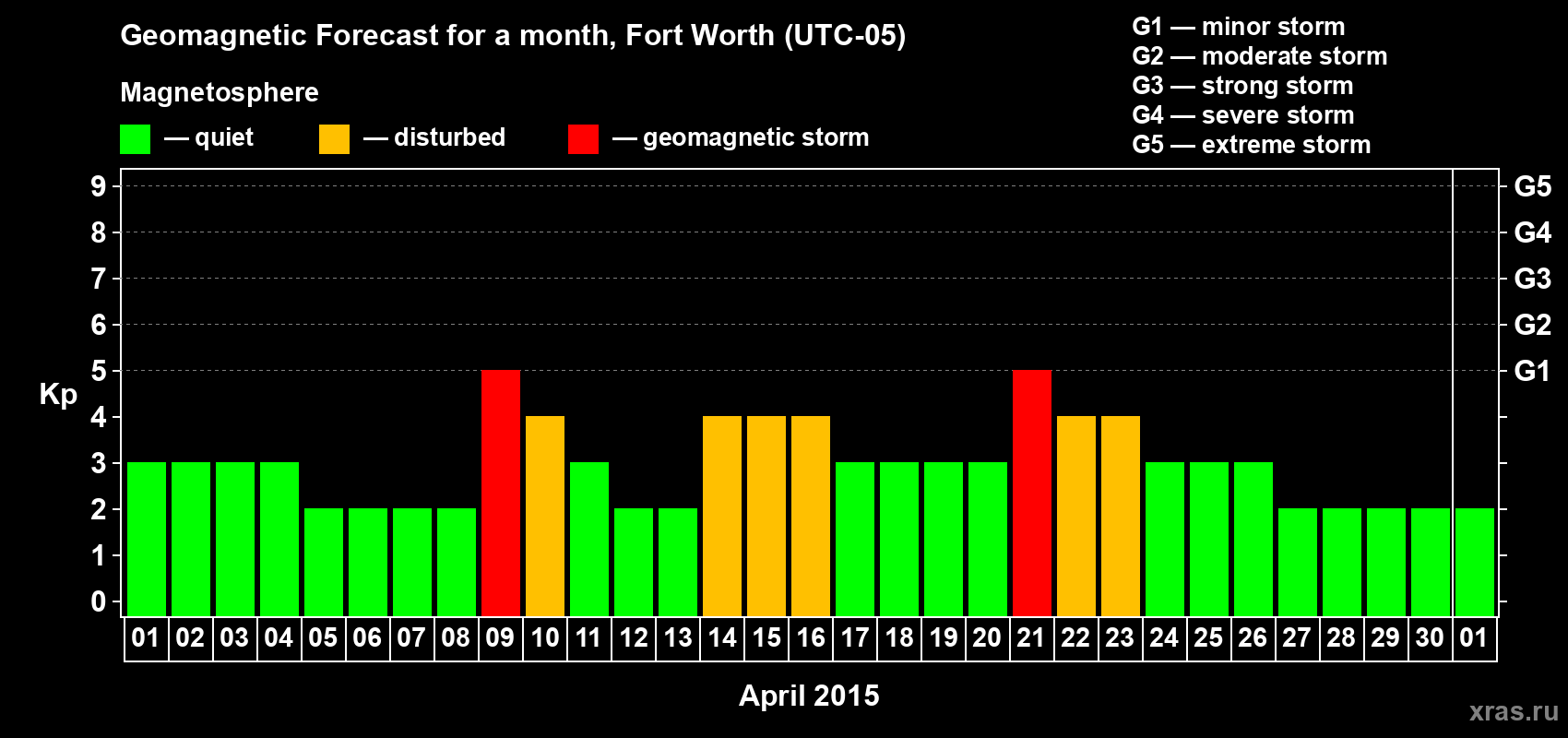Click the 'G2 — moderate storm' legend line
1568x738 pixels.
pos(1260,56)
